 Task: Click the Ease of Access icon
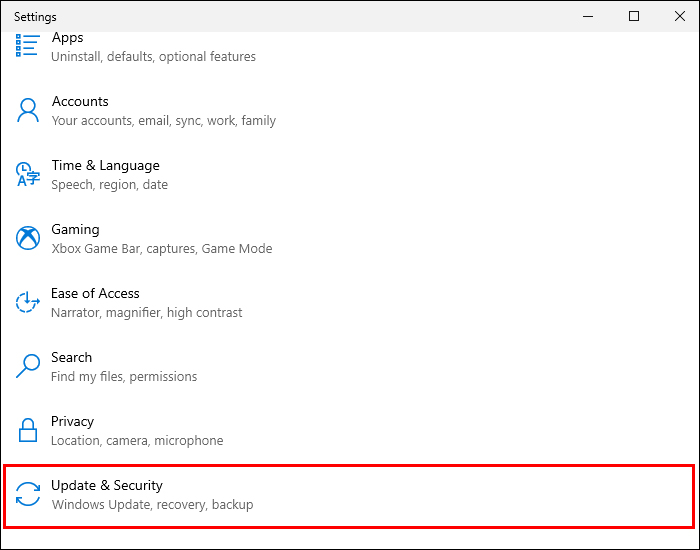(x=28, y=302)
